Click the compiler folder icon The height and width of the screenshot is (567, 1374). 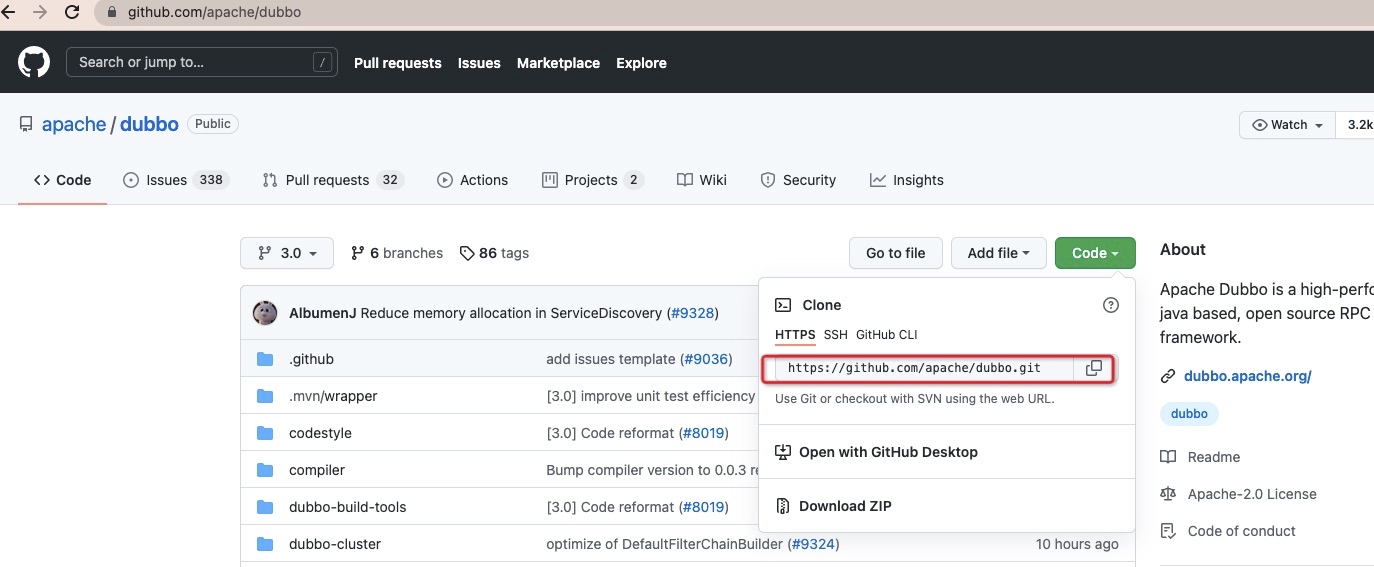pos(265,470)
